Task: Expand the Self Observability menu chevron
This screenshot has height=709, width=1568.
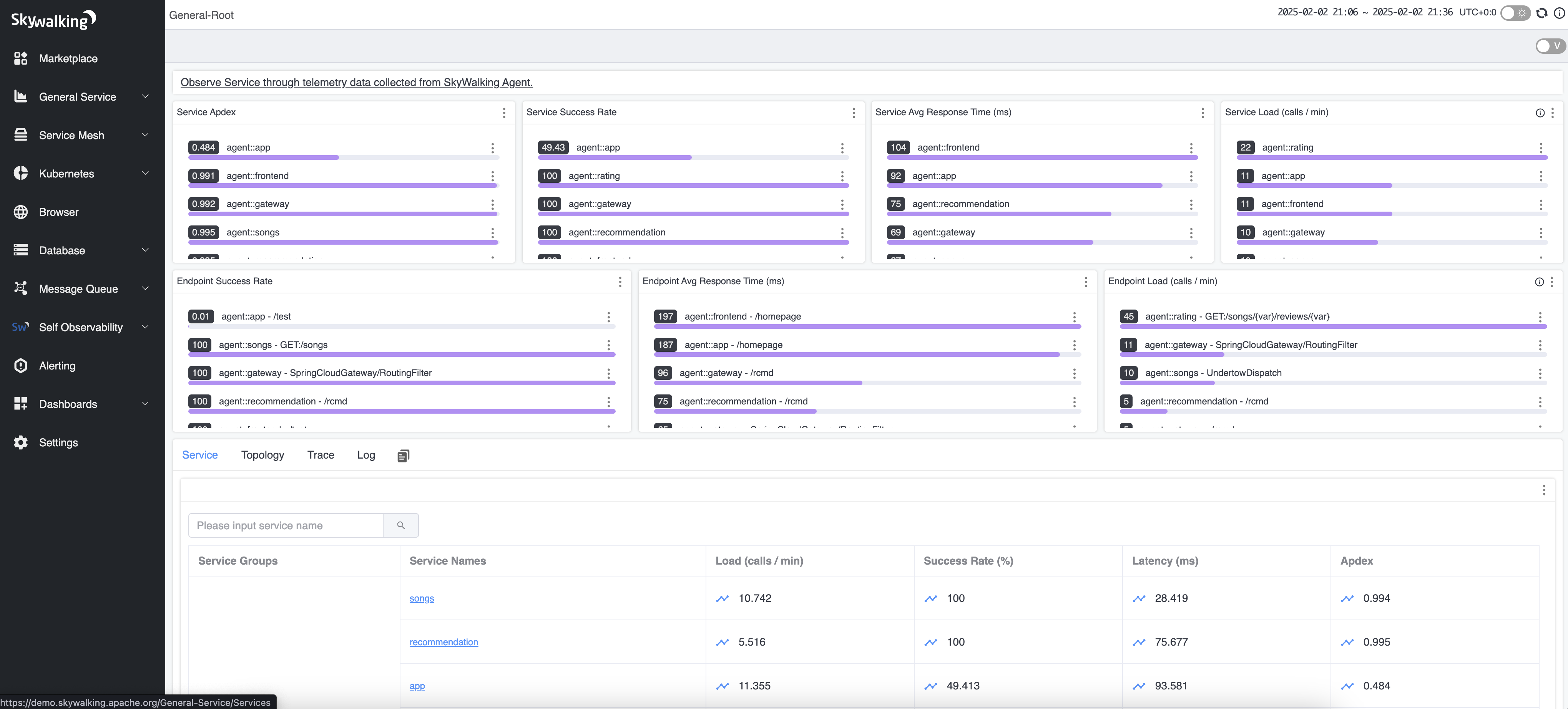Action: [145, 326]
